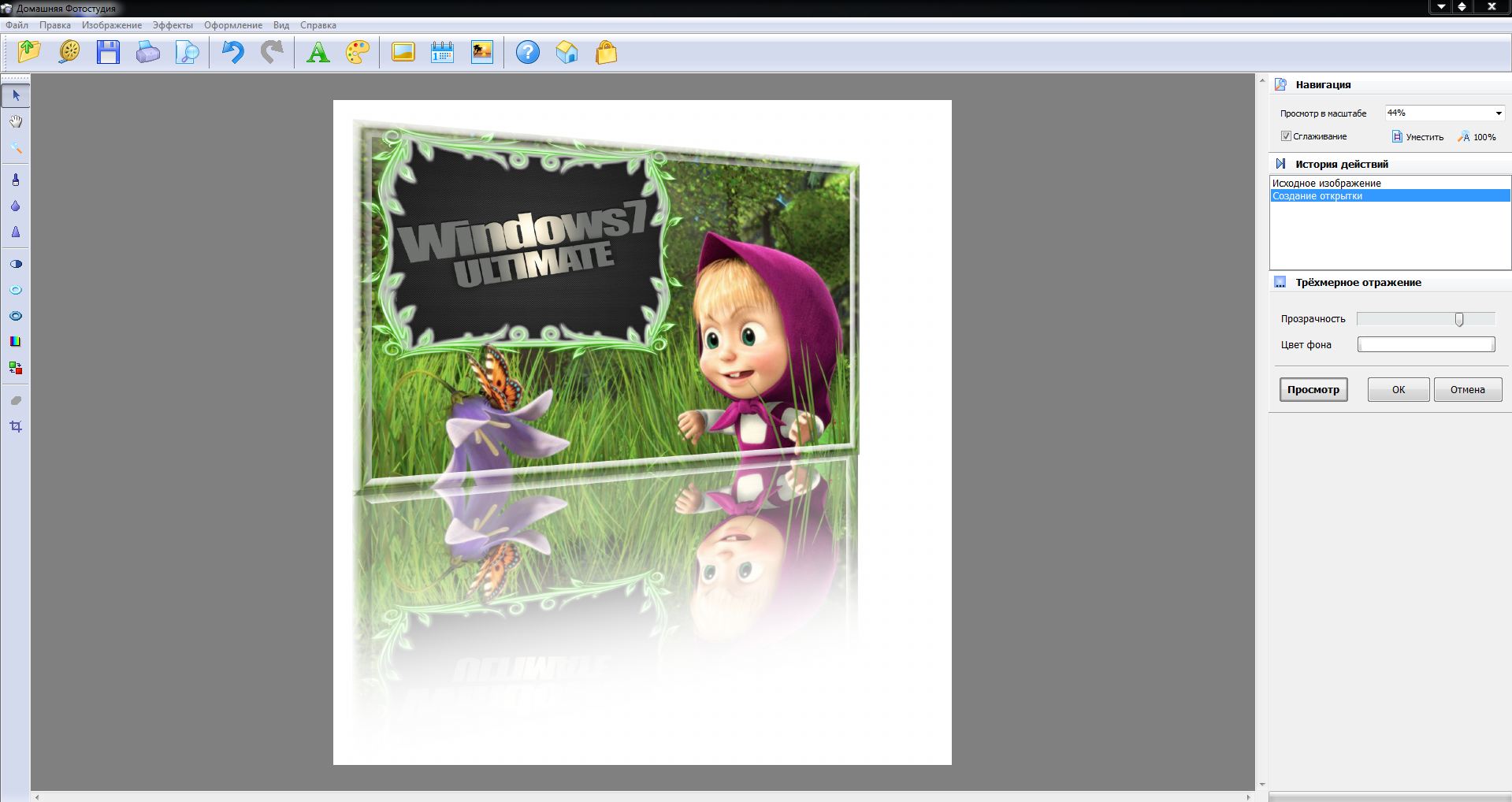Screen dimensions: 1512x802
Task: Open the magnifier preview toolbar icon
Action: pos(188,53)
